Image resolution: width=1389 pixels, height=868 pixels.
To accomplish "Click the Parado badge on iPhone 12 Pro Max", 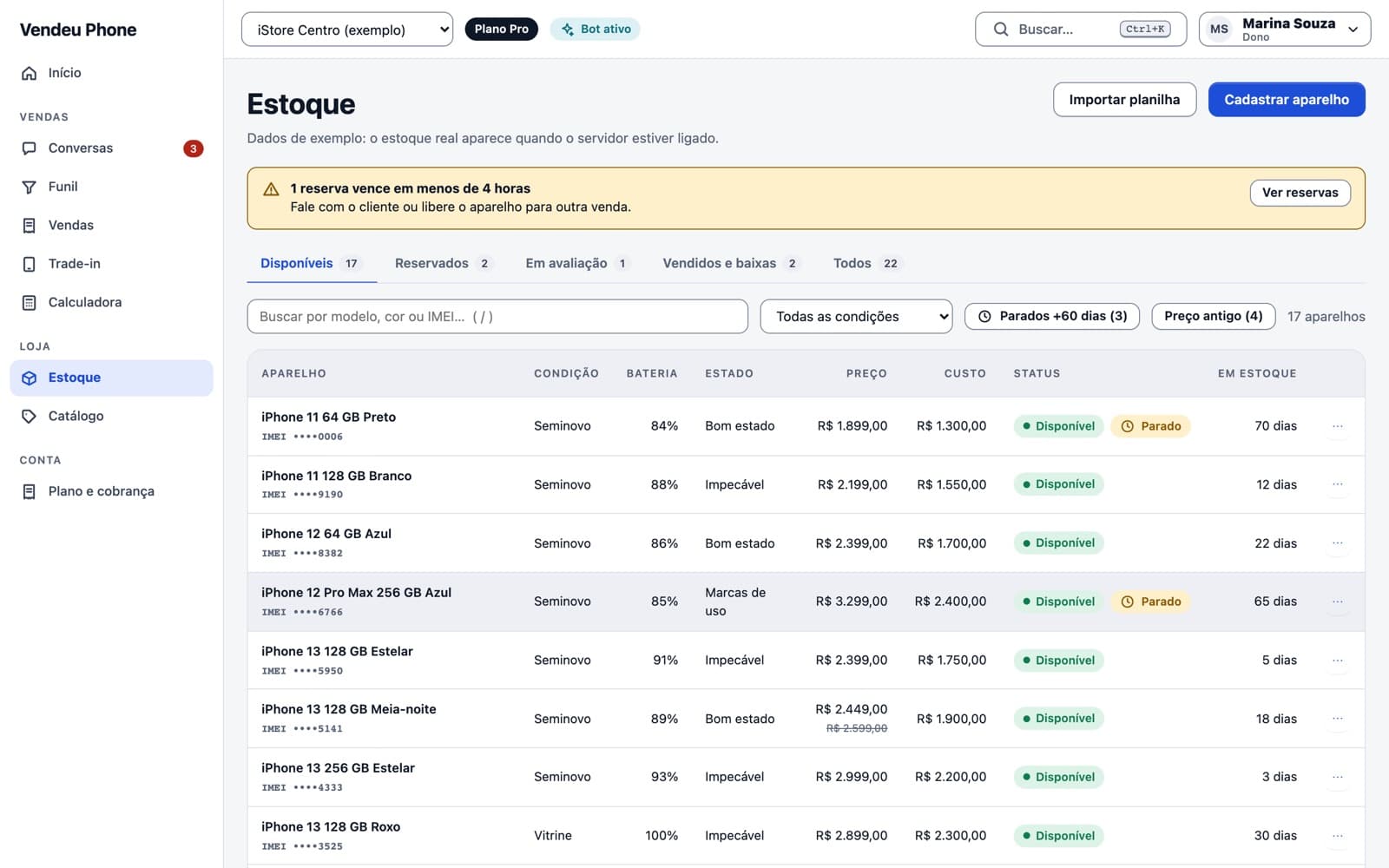I will [1150, 602].
